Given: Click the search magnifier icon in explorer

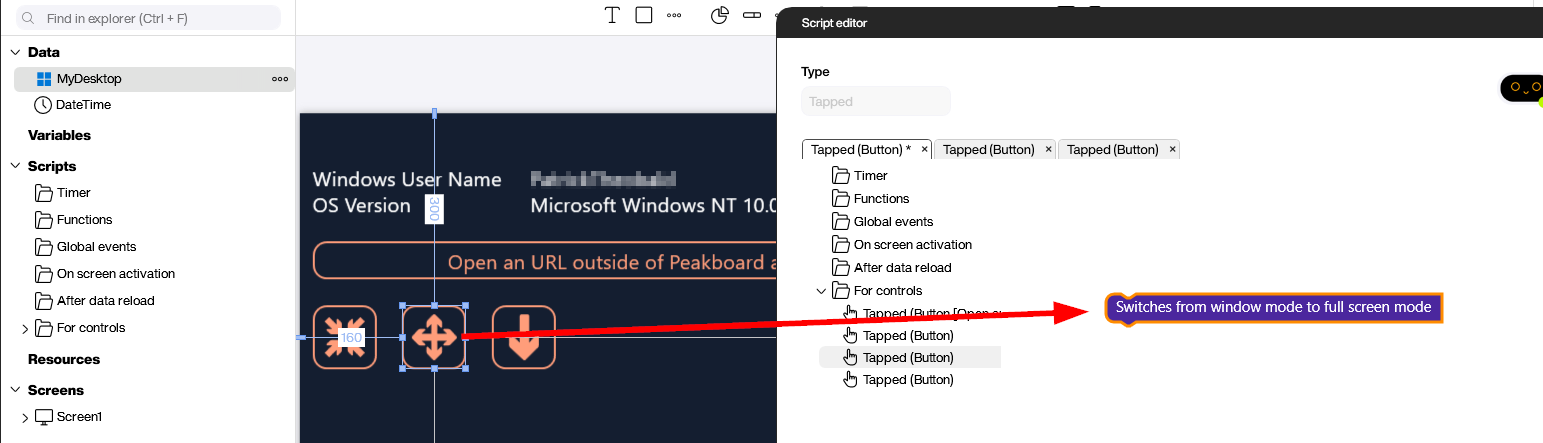Looking at the screenshot, I should [28, 18].
